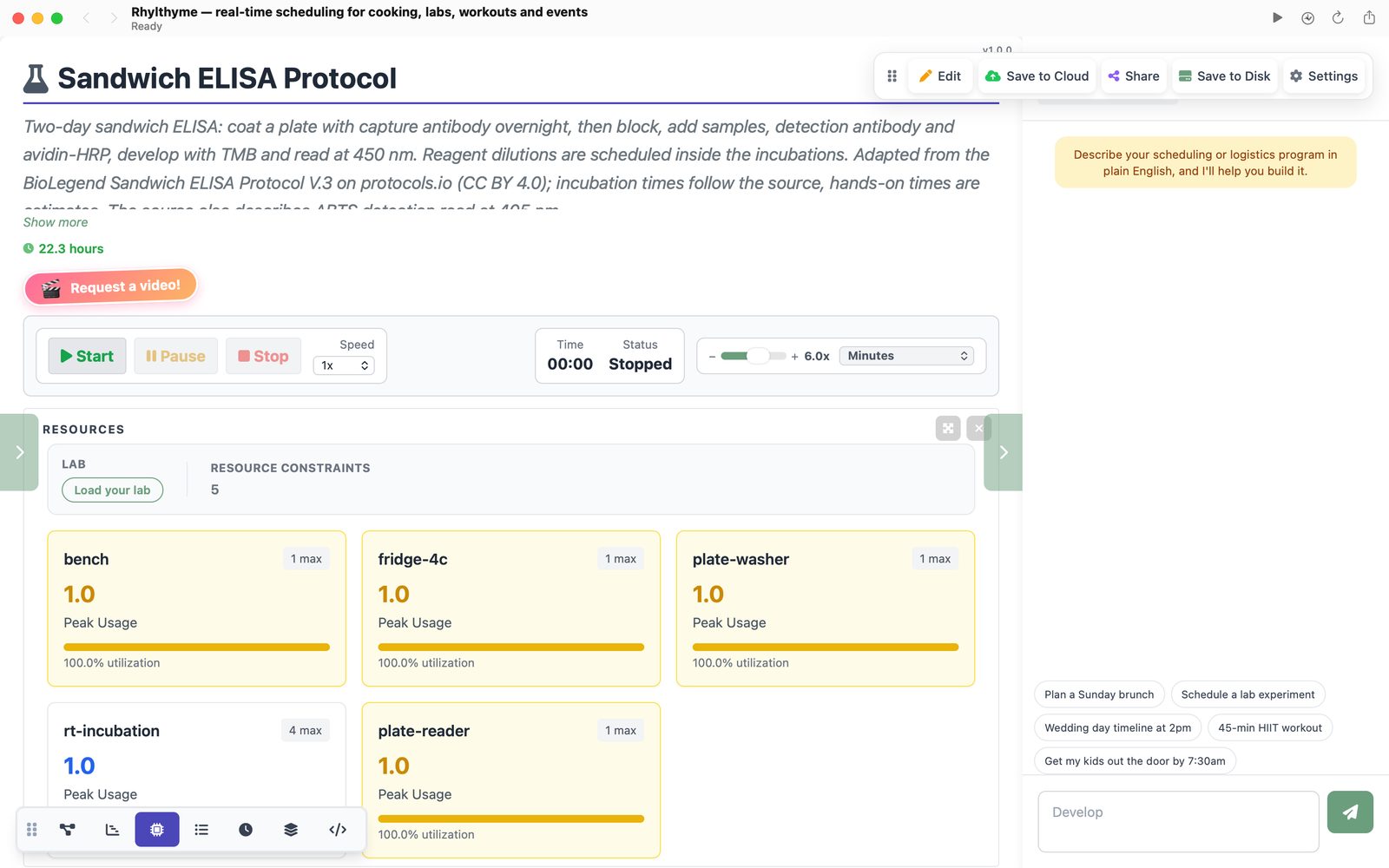The height and width of the screenshot is (868, 1389).
Task: Increase zoom with the plus button
Action: pos(794,356)
